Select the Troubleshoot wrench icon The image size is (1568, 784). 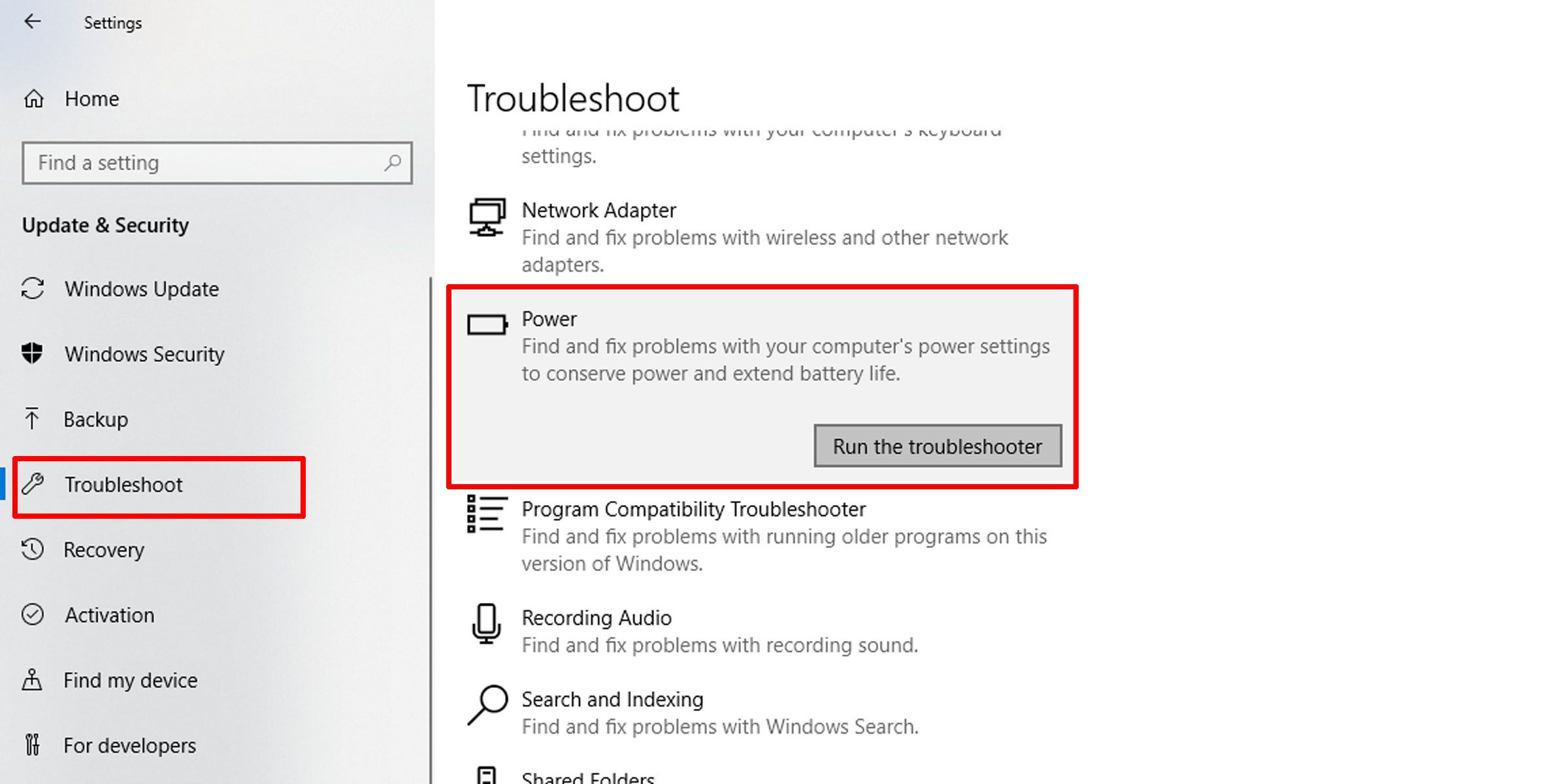click(x=33, y=485)
